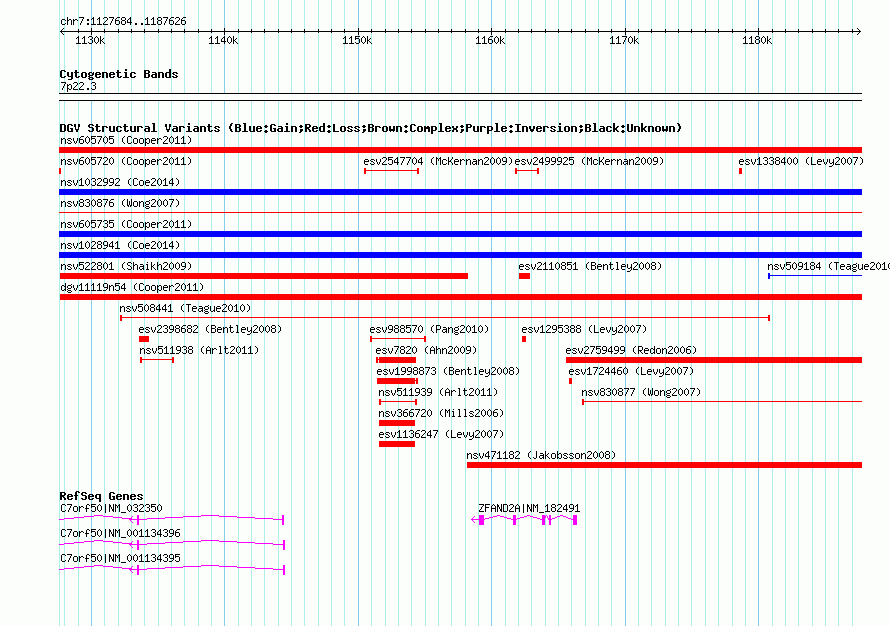Select nsv522801 (Shaikh2009) label

[x=126, y=266]
